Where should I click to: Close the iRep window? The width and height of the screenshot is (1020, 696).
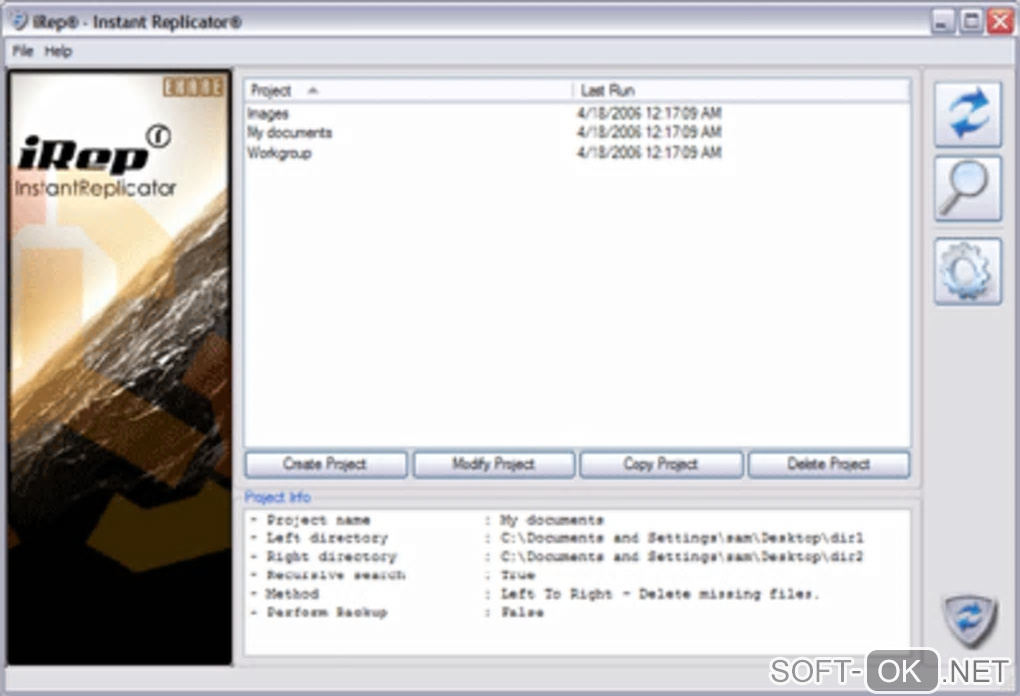1000,21
